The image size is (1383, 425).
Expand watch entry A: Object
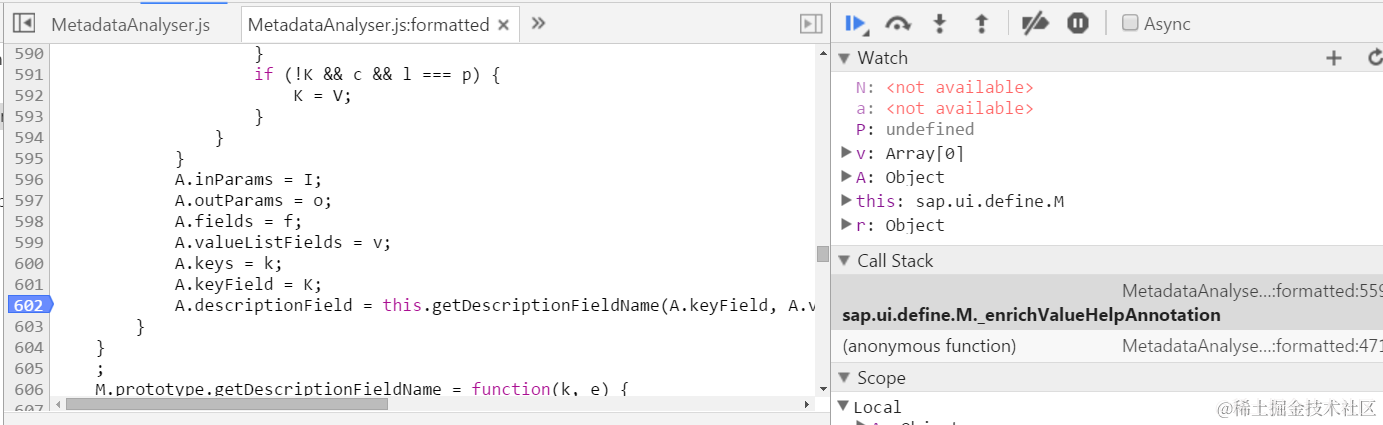[x=846, y=177]
